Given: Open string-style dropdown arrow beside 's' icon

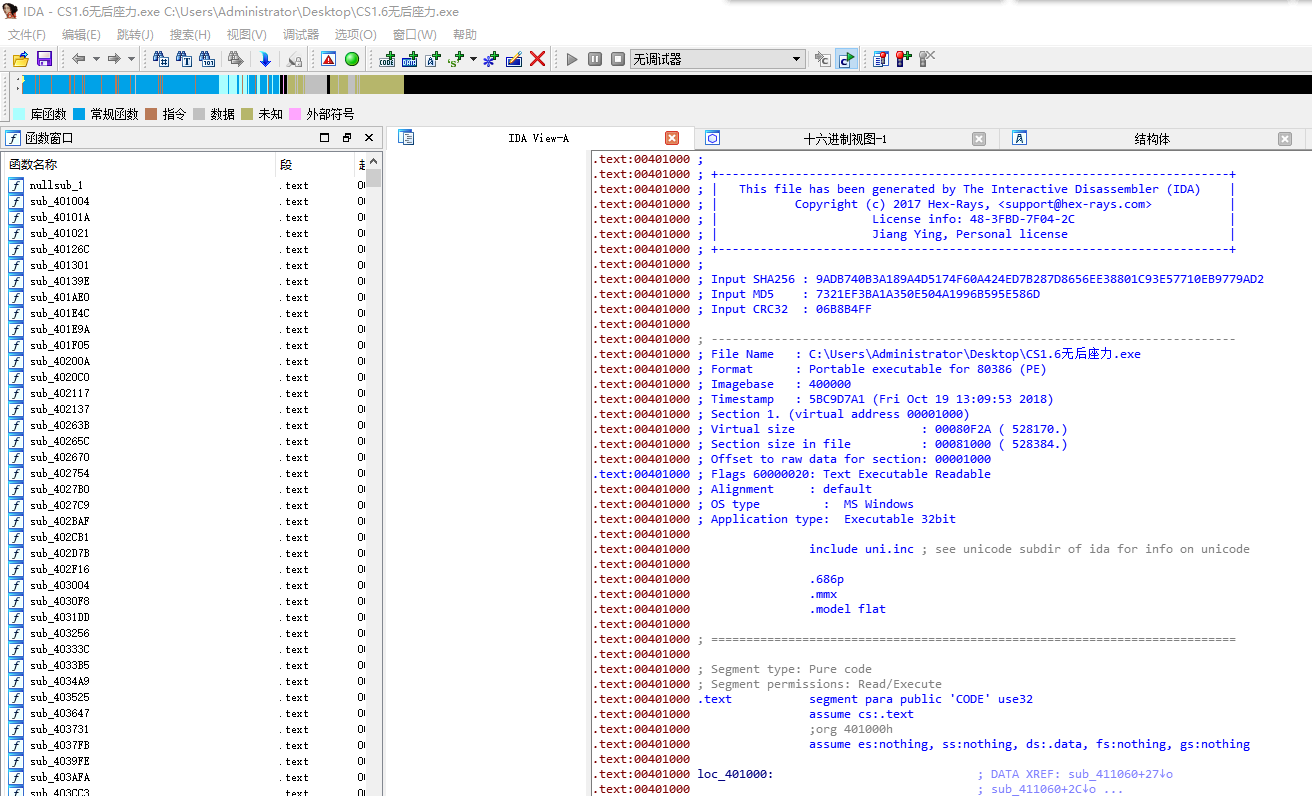Looking at the screenshot, I should click(x=473, y=59).
